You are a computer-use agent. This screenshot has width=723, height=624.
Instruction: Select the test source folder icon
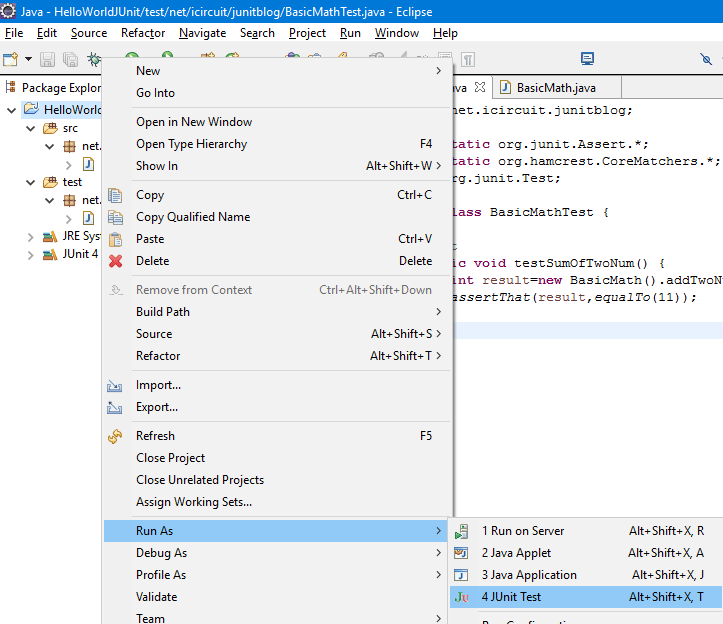(x=50, y=182)
